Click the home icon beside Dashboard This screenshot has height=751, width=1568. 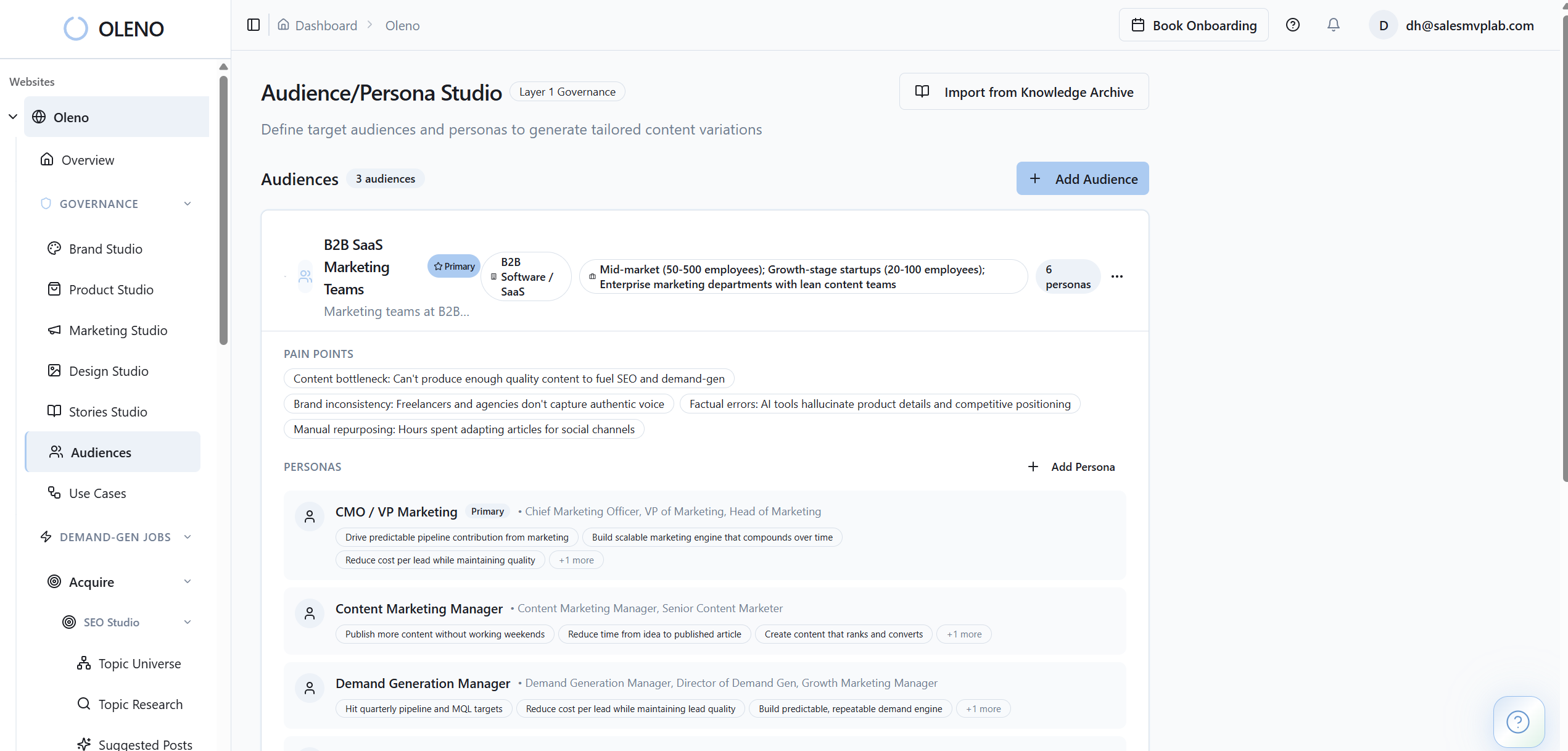[x=283, y=25]
